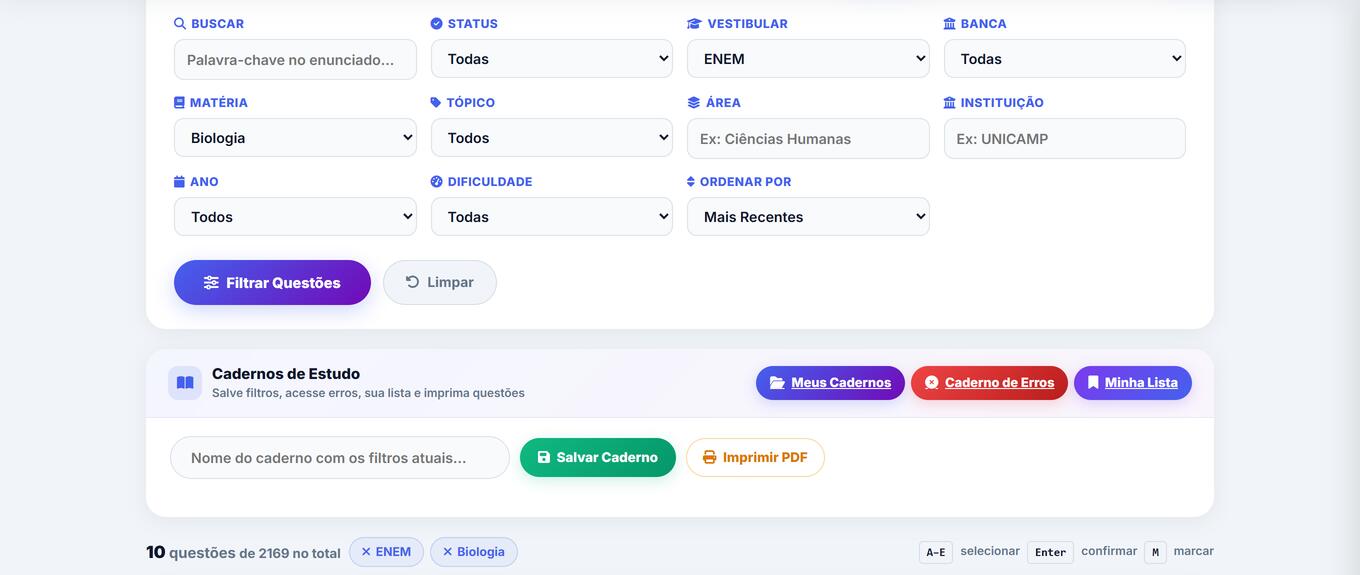This screenshot has width=1360, height=575.
Task: Click the open-book icon of Cadernos de Estudo
Action: coord(185,382)
